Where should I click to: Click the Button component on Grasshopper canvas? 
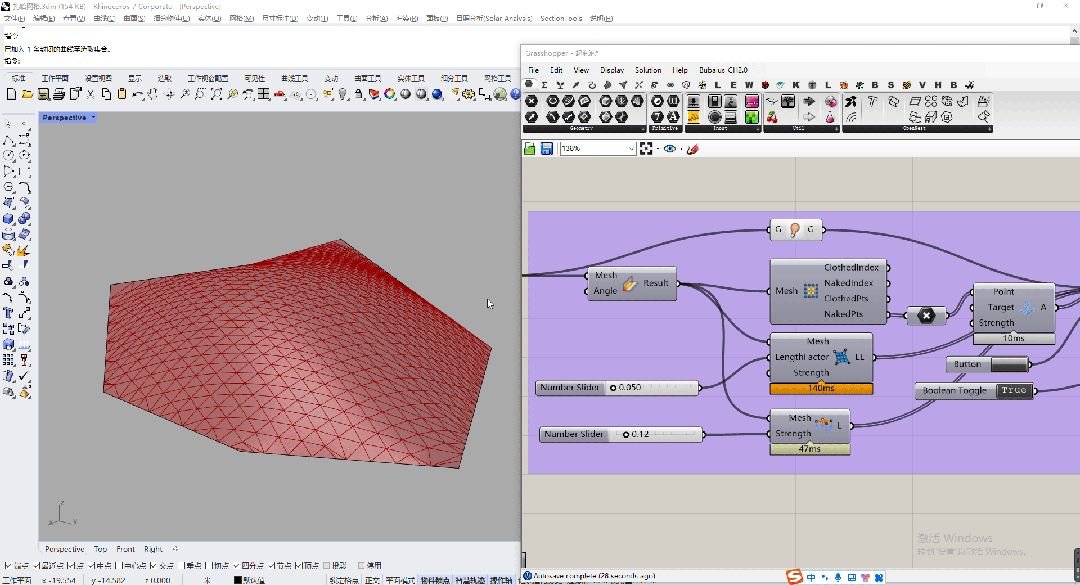click(988, 365)
